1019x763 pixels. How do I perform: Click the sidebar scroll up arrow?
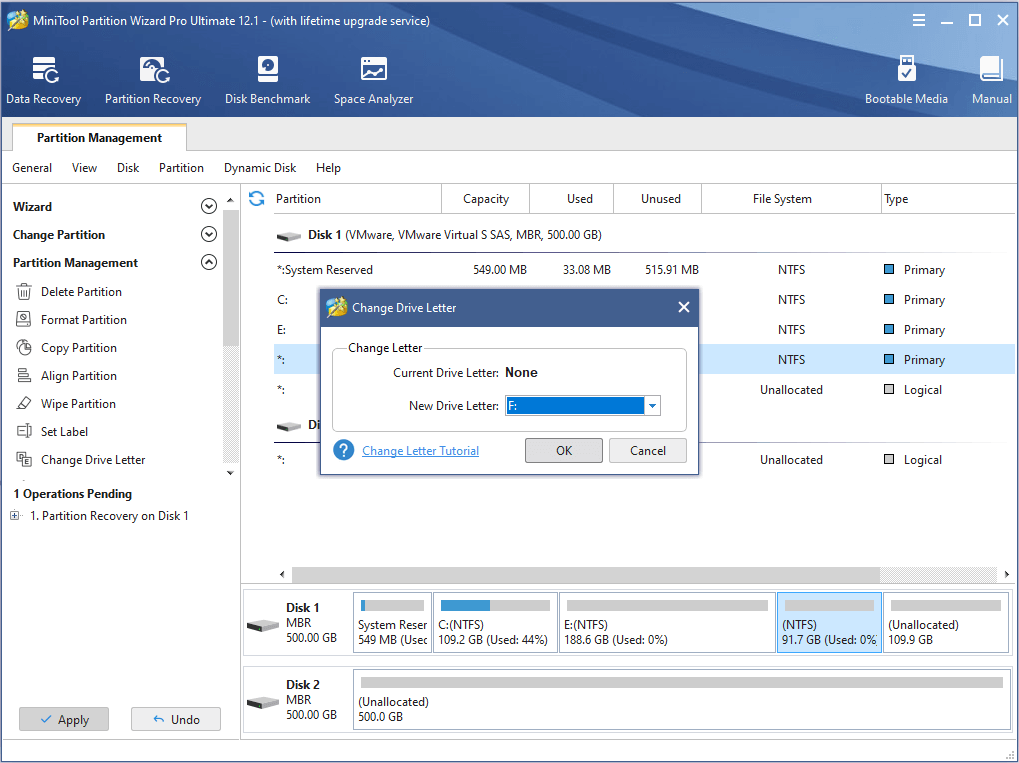tap(230, 200)
